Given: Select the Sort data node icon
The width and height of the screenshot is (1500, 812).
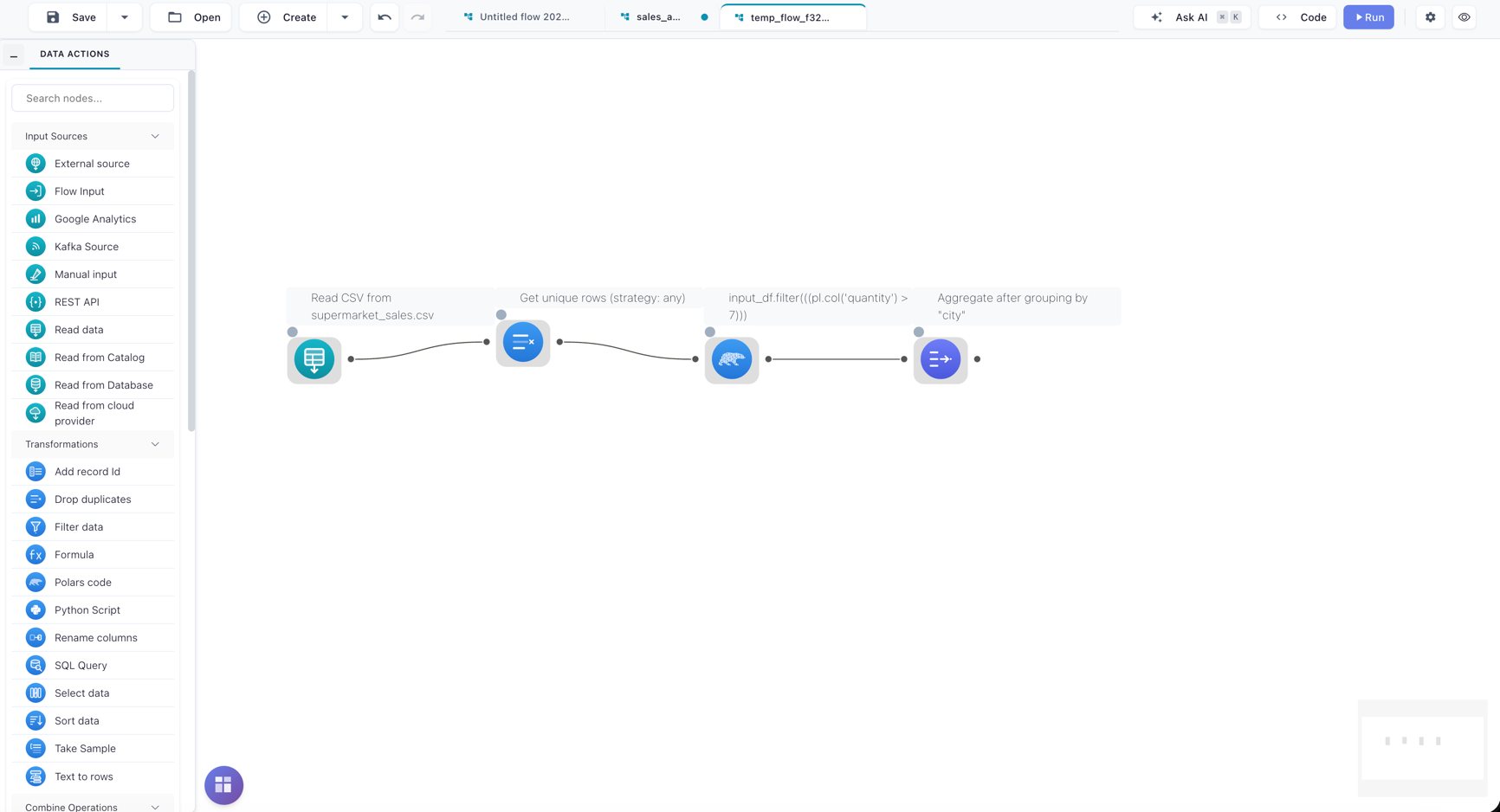Looking at the screenshot, I should point(36,721).
